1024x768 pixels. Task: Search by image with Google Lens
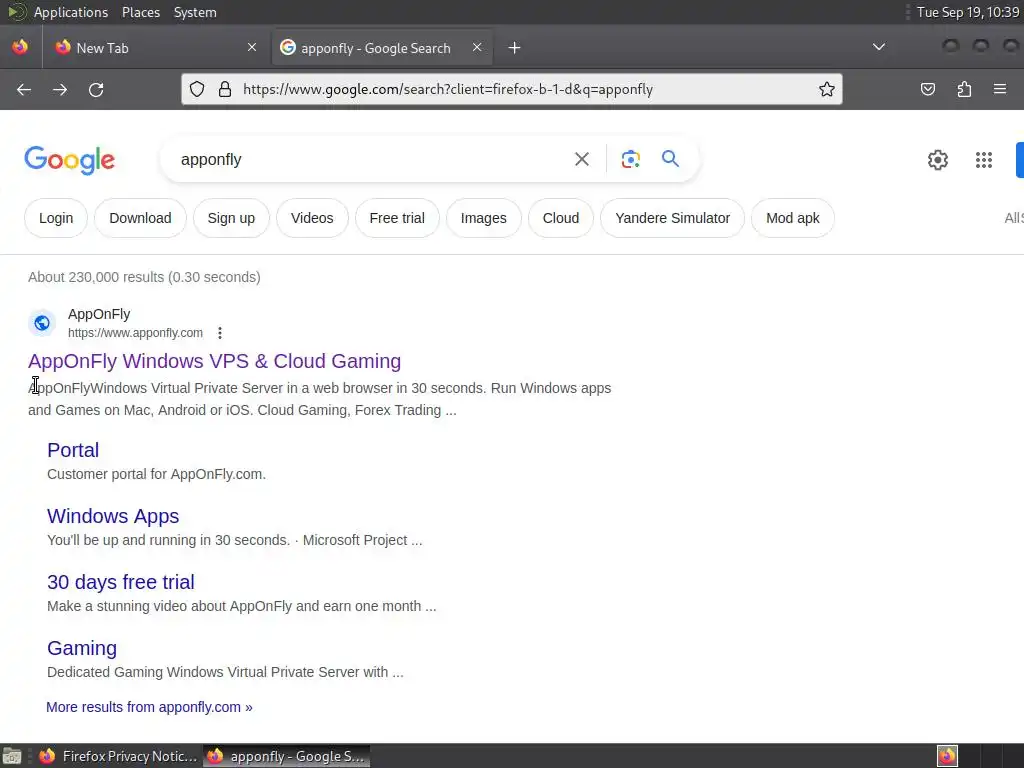tap(630, 159)
